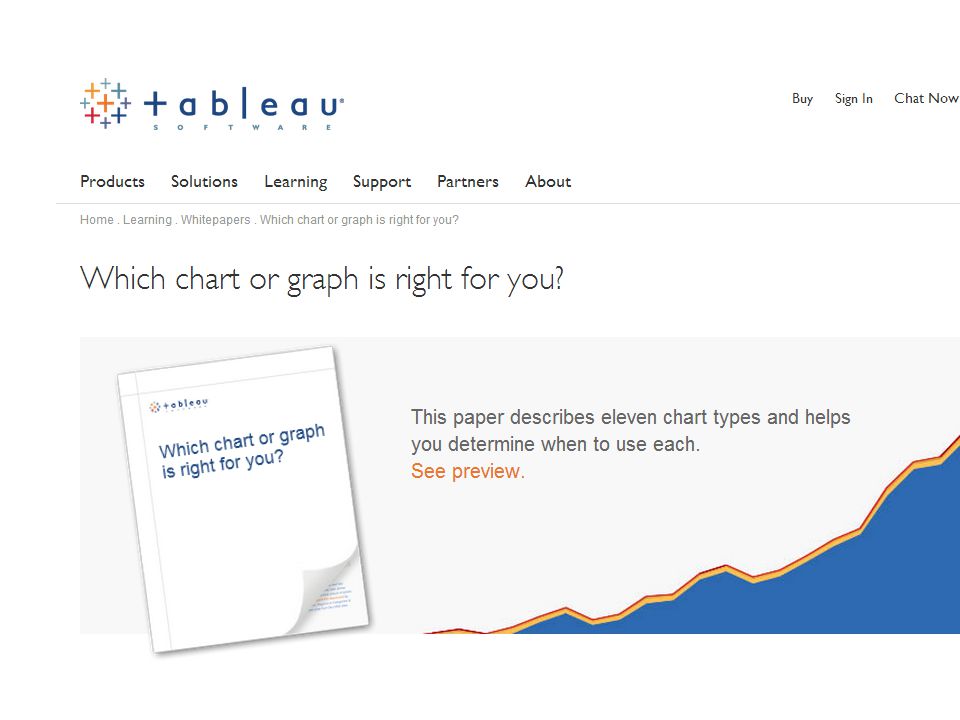Image resolution: width=960 pixels, height=720 pixels.
Task: Open the About menu
Action: pos(548,182)
